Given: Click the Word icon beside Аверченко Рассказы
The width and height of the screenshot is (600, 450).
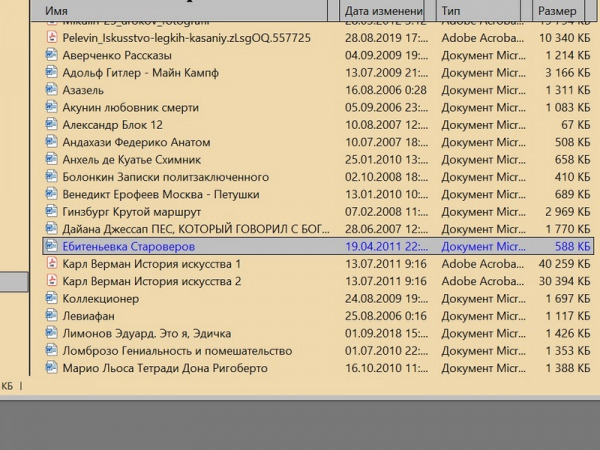Looking at the screenshot, I should (x=51, y=55).
